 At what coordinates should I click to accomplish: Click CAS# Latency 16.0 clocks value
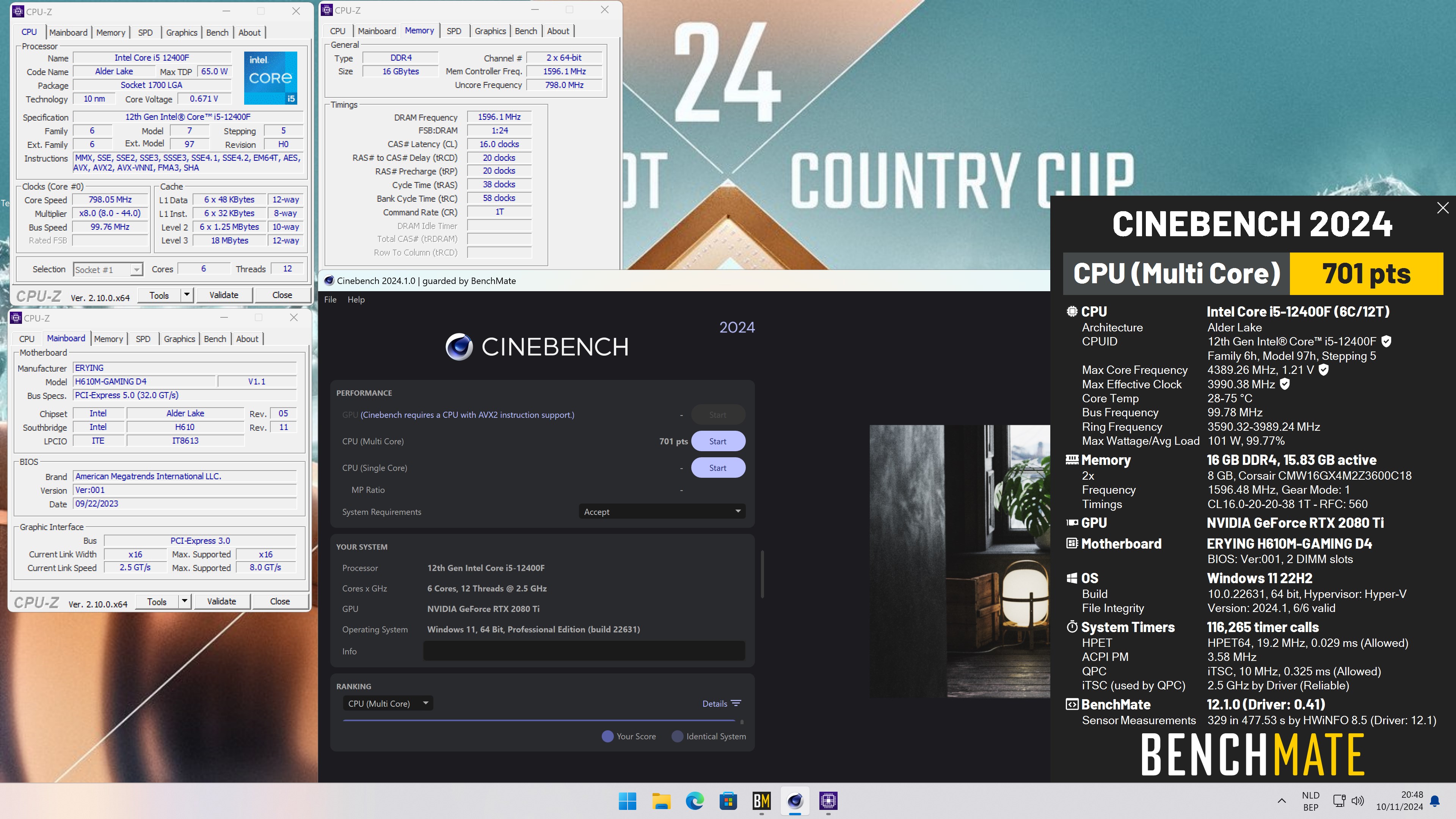pos(499,144)
